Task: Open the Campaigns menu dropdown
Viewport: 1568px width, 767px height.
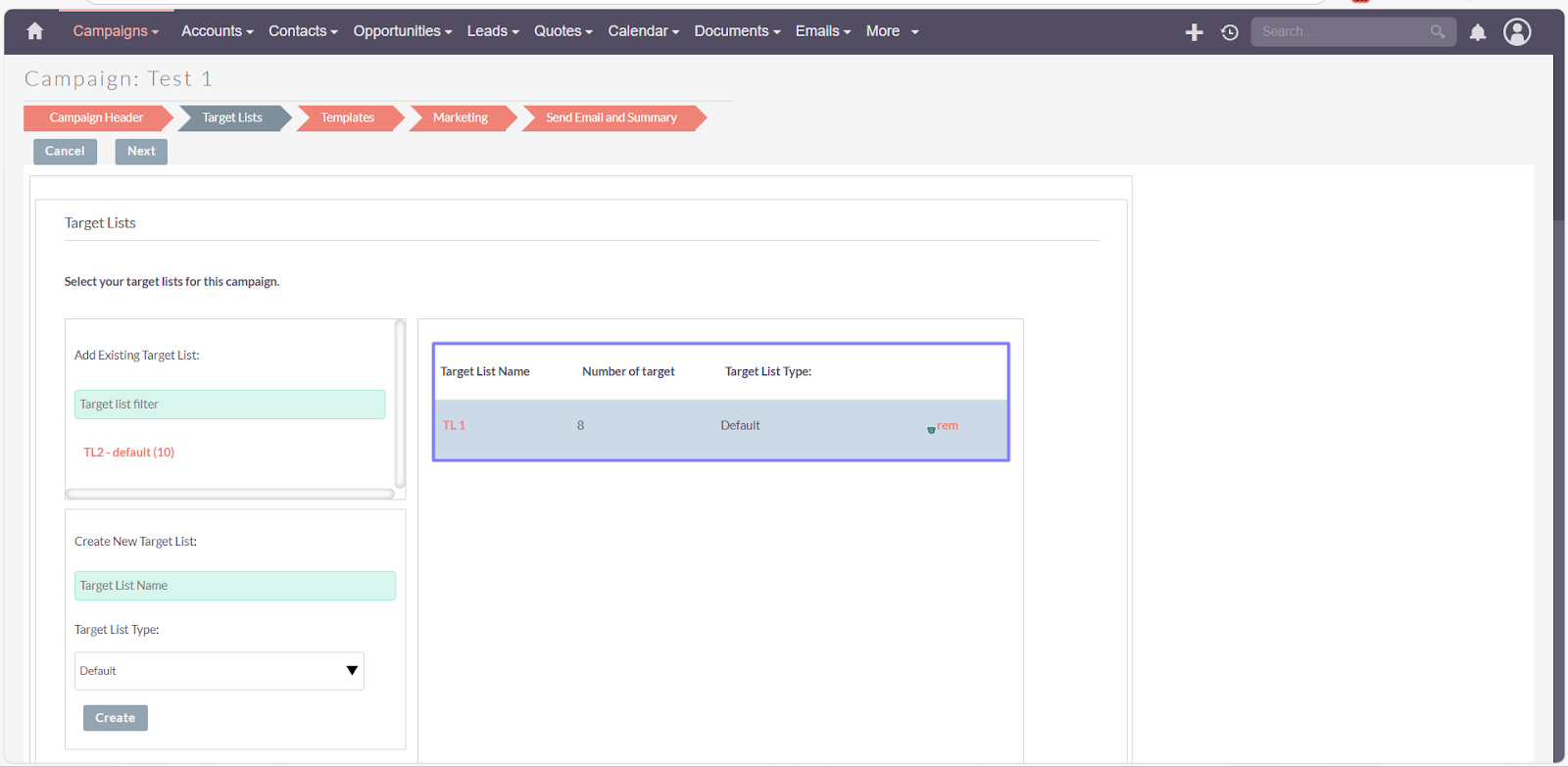Action: coord(115,31)
